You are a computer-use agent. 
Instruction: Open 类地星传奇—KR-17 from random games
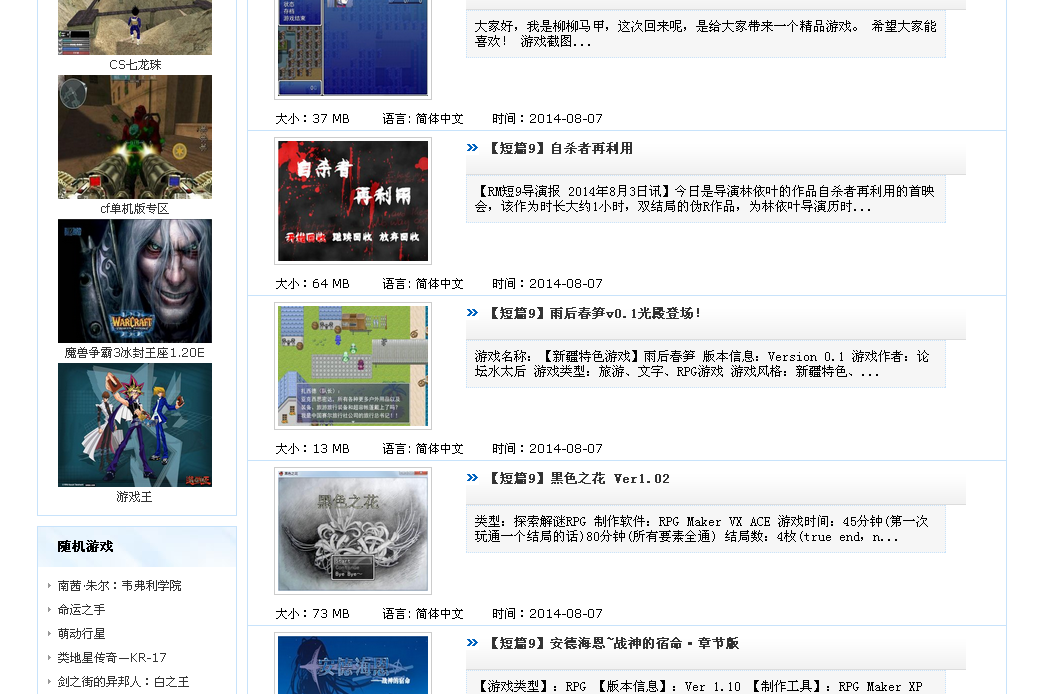112,657
